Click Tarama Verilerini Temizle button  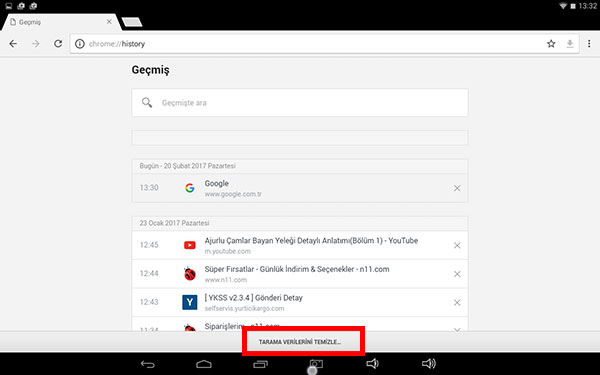[300, 342]
